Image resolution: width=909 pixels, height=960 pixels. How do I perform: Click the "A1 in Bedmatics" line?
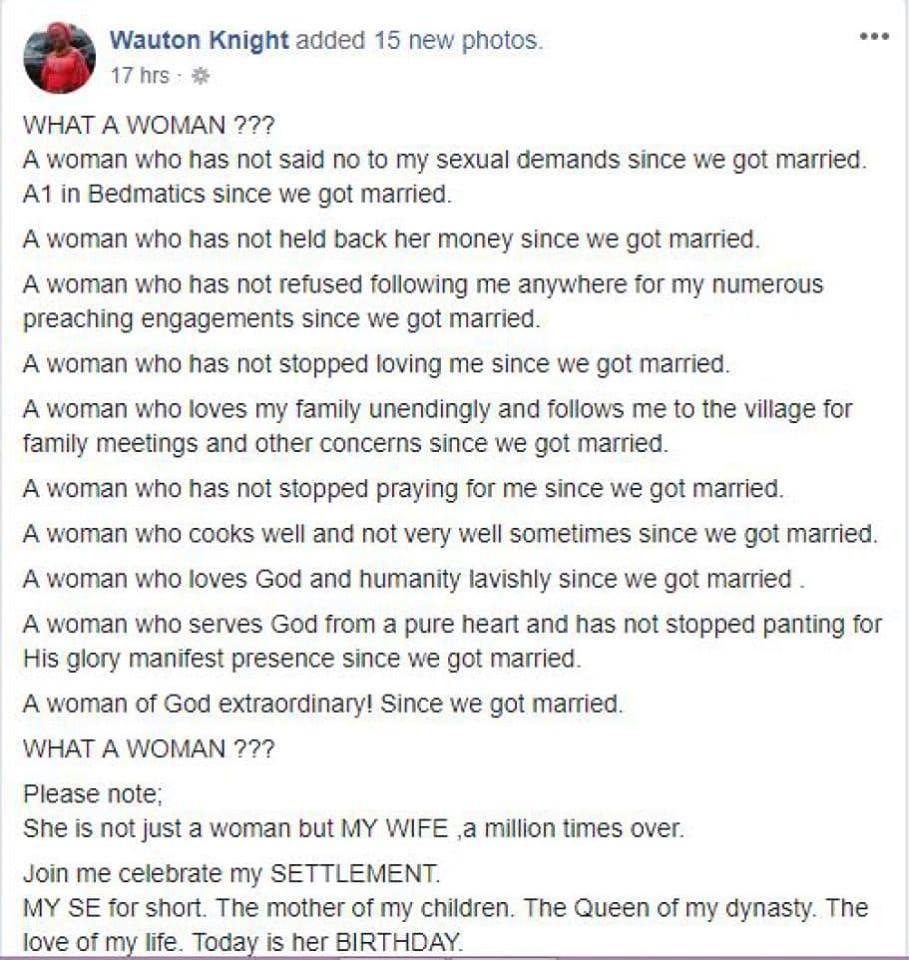[x=237, y=194]
